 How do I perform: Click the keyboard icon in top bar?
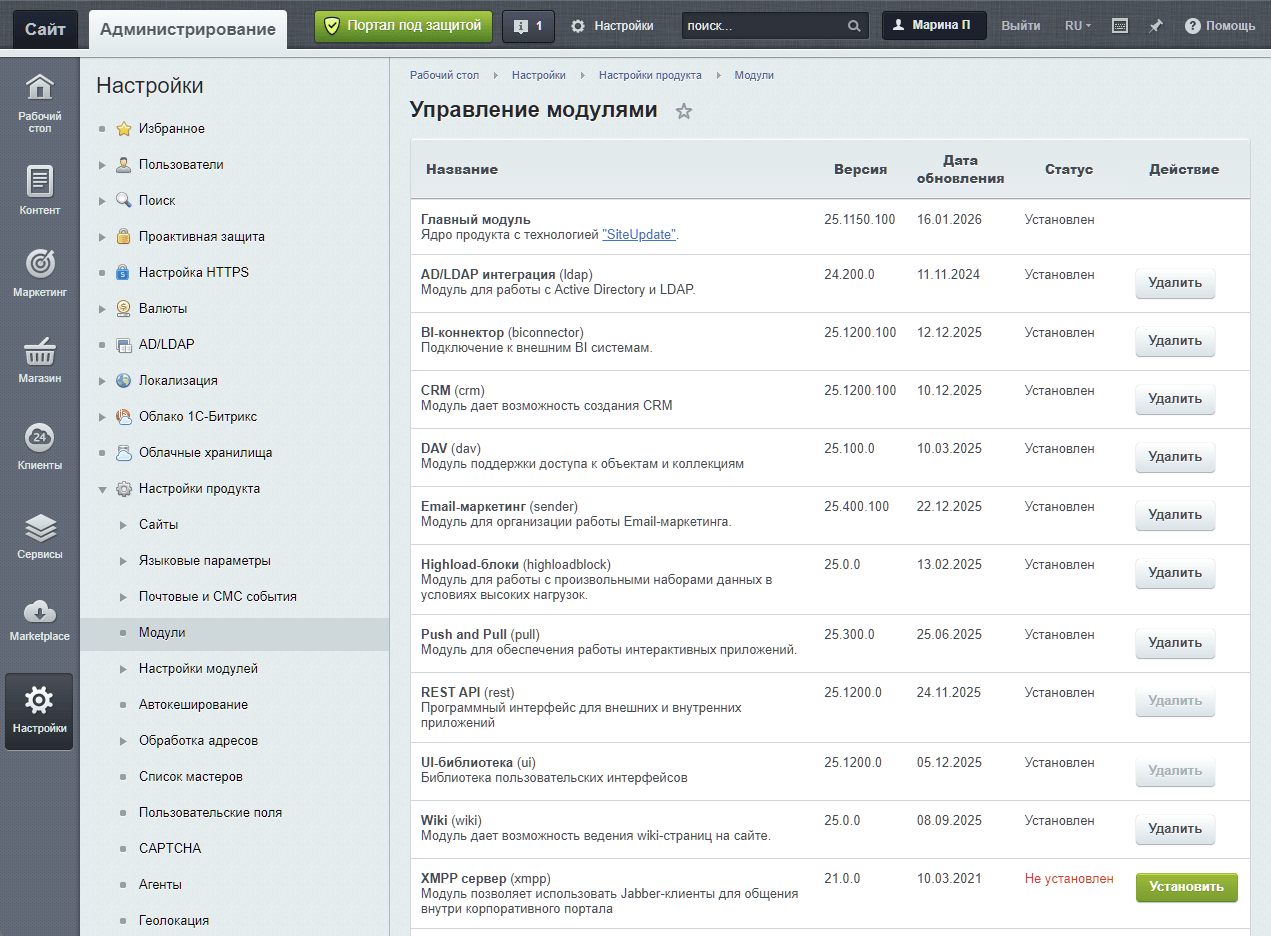pyautogui.click(x=1120, y=26)
